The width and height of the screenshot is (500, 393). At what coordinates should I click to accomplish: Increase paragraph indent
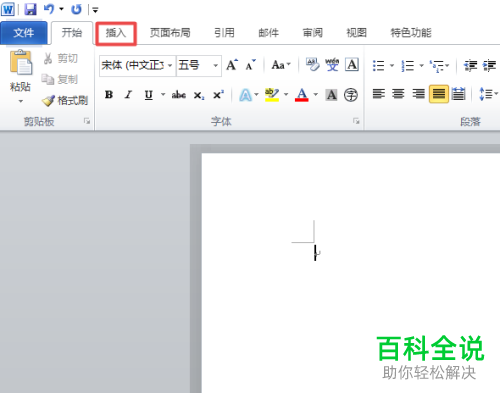click(x=490, y=65)
